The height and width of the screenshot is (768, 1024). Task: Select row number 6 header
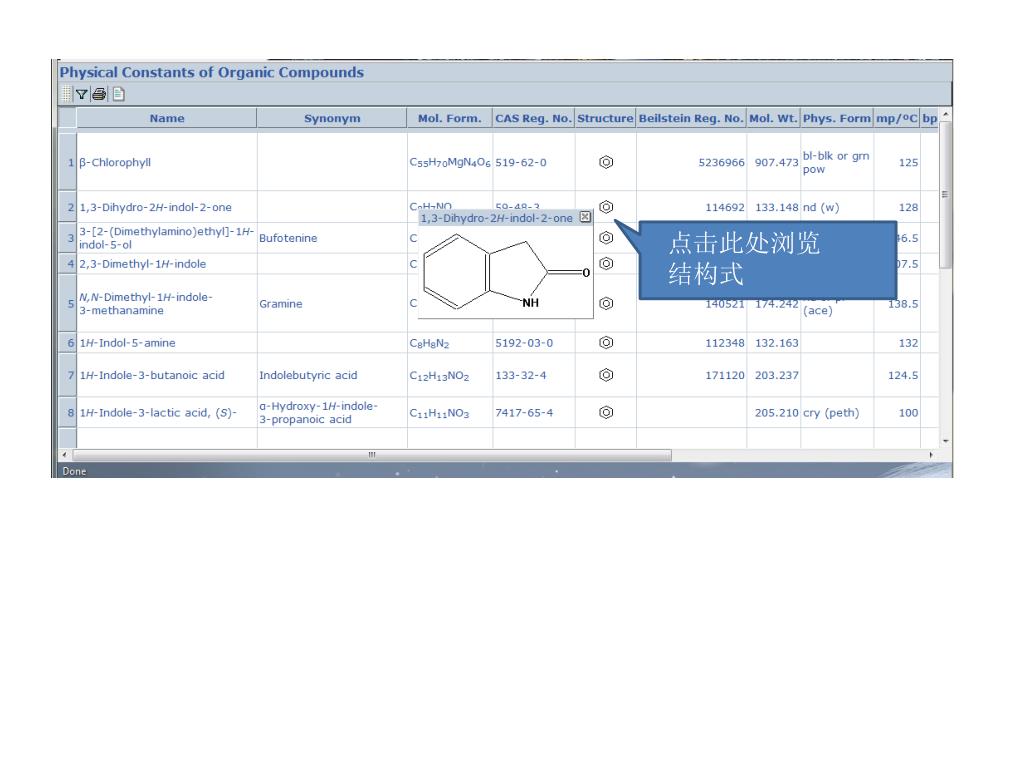click(x=68, y=343)
